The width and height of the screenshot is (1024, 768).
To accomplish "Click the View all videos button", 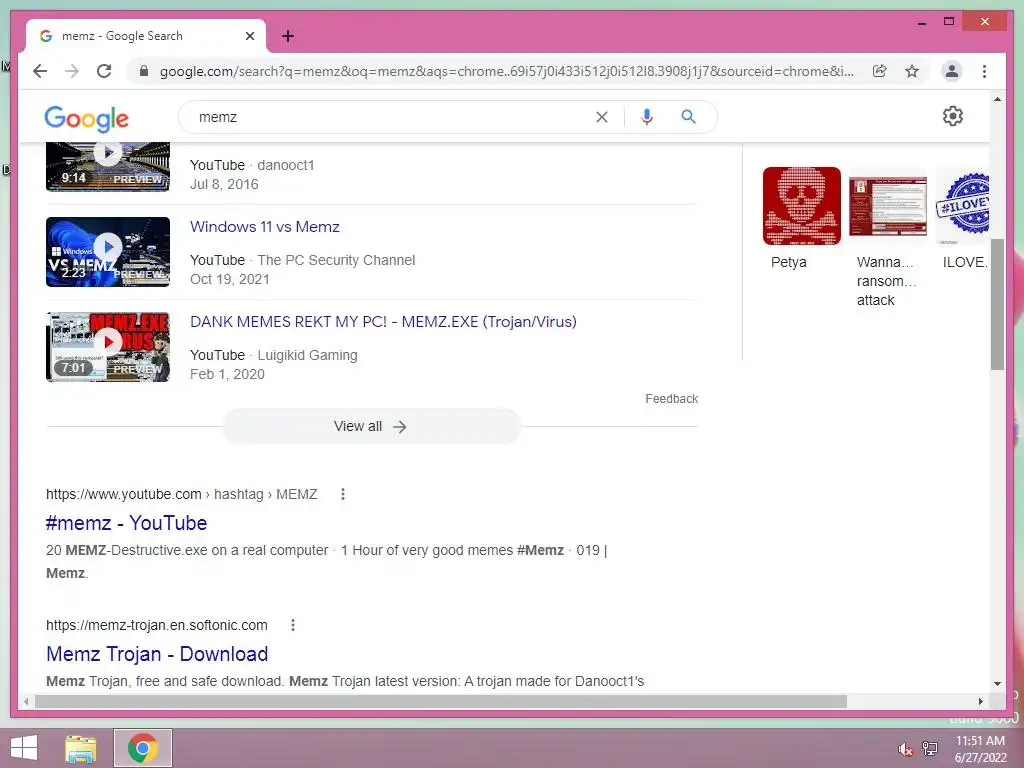I will (372, 426).
